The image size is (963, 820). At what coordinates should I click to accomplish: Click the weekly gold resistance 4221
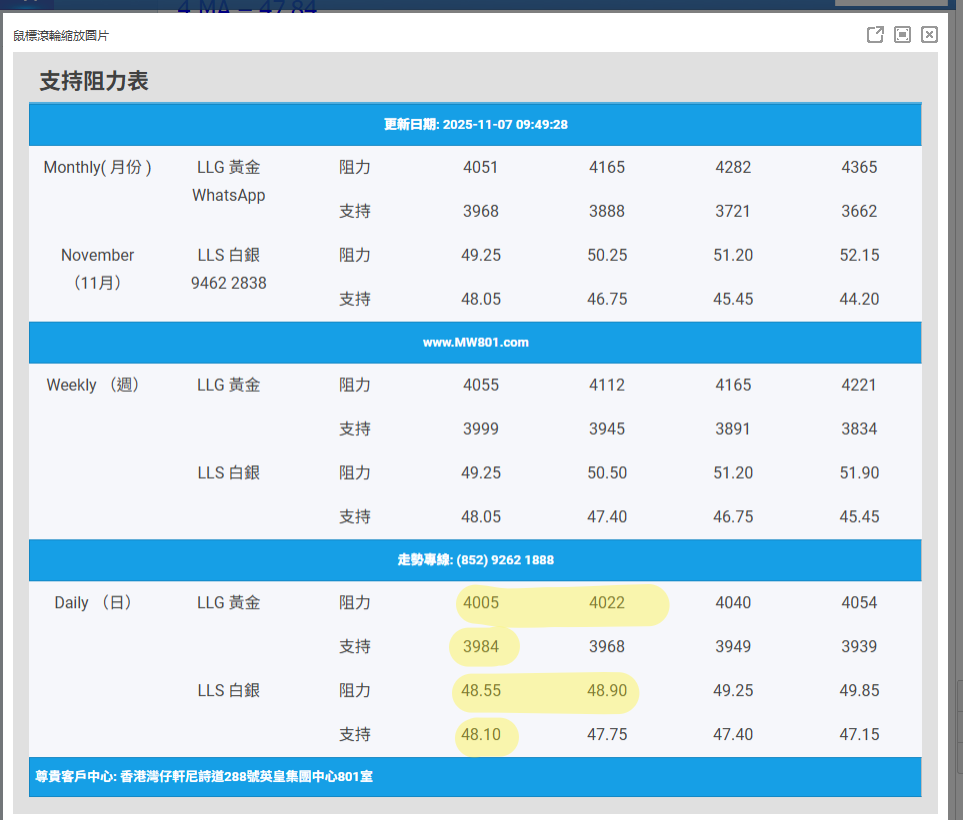[x=859, y=385]
